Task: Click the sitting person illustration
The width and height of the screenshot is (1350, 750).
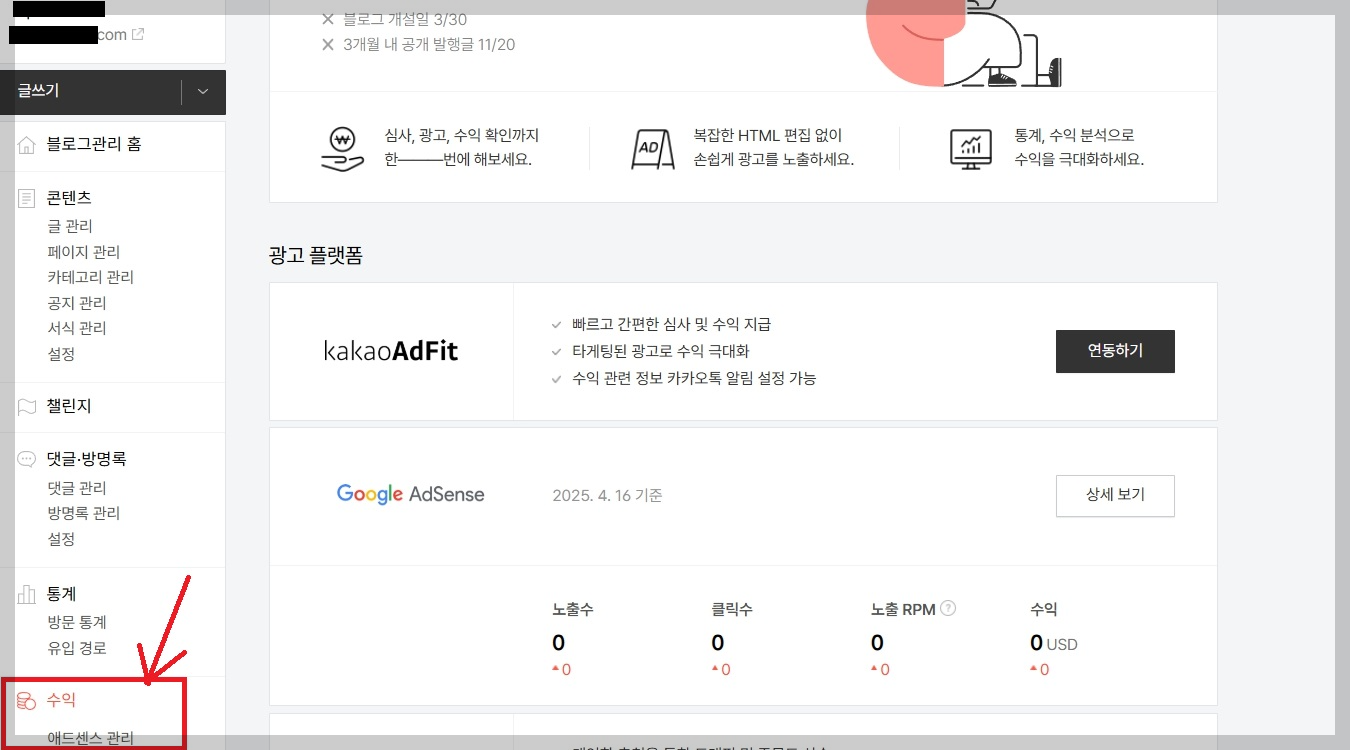Action: pyautogui.click(x=964, y=43)
